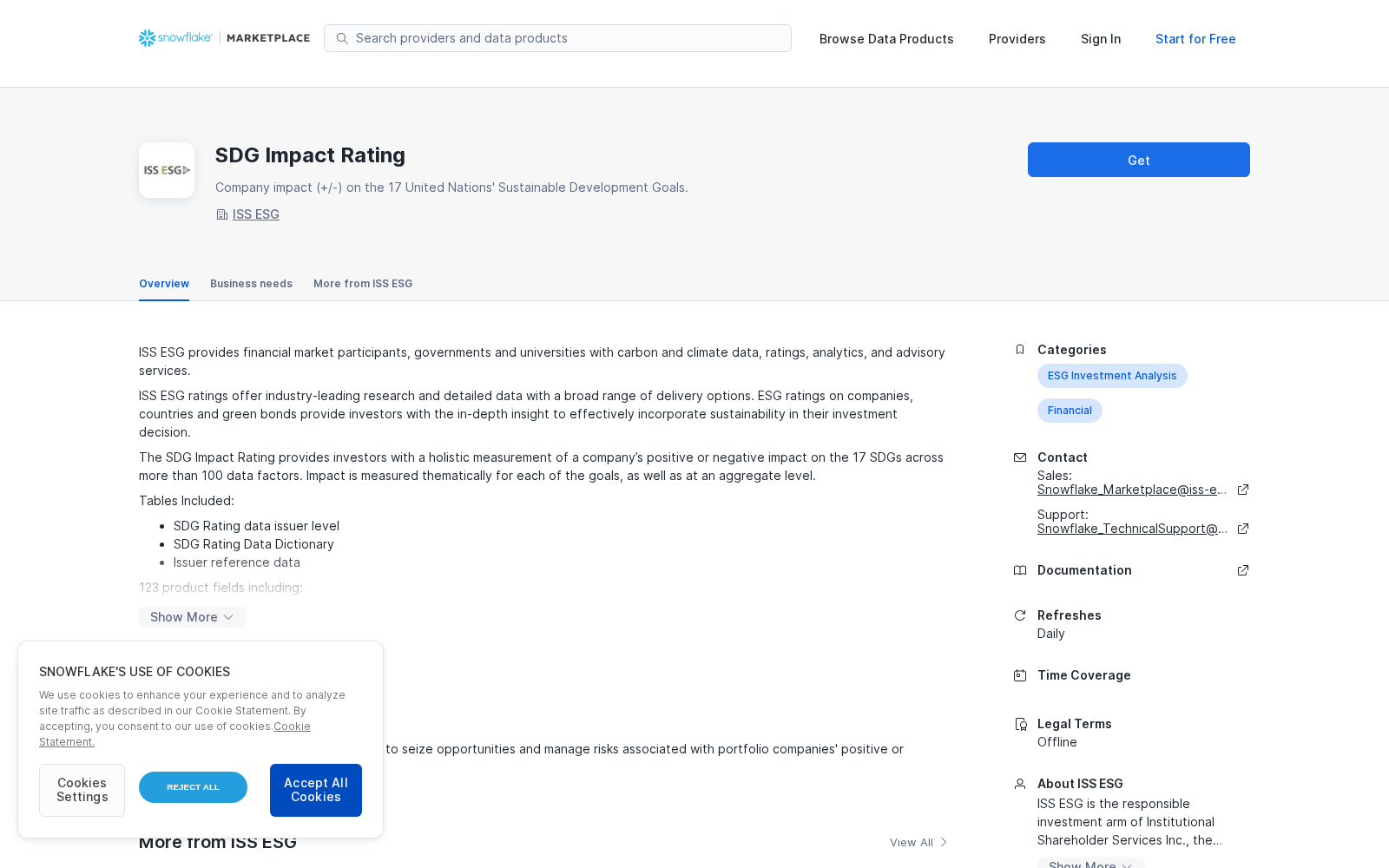Open the More from ISS ESG tab
1389x868 pixels.
[363, 284]
